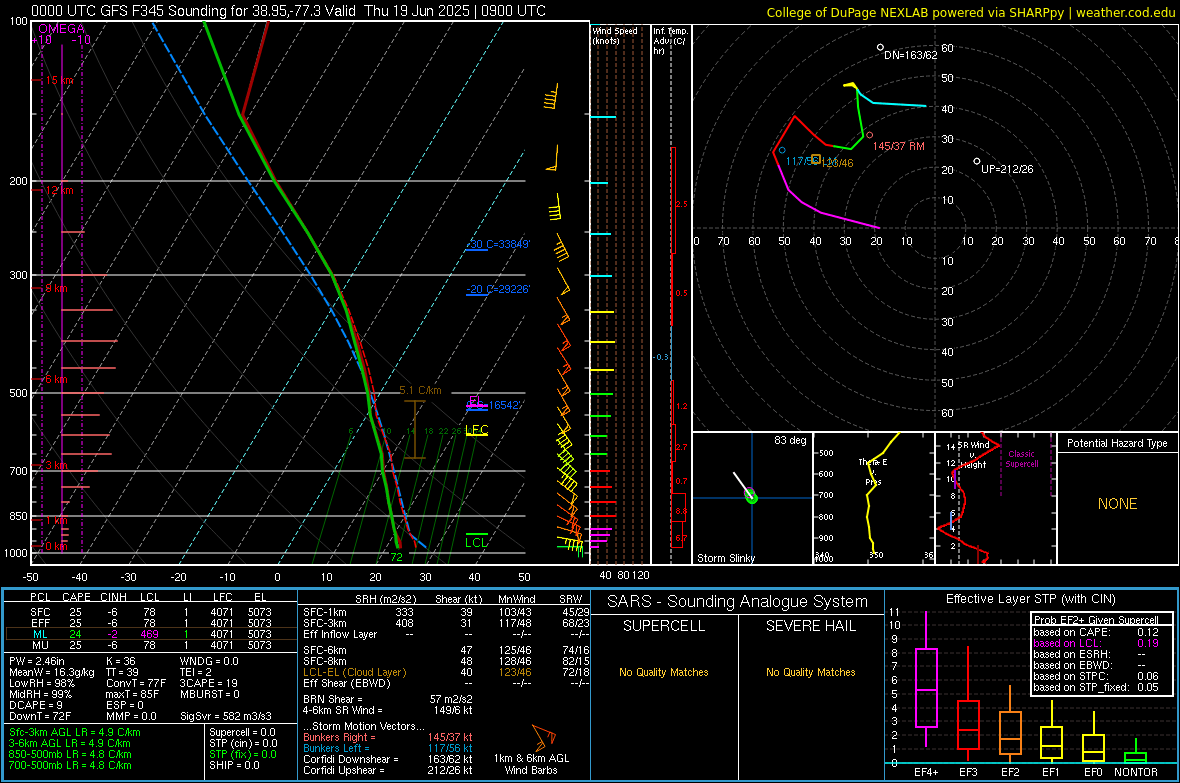Viewport: 1180px width, 783px height.
Task: Click the Wind Speed (knots) header
Action: (x=615, y=35)
